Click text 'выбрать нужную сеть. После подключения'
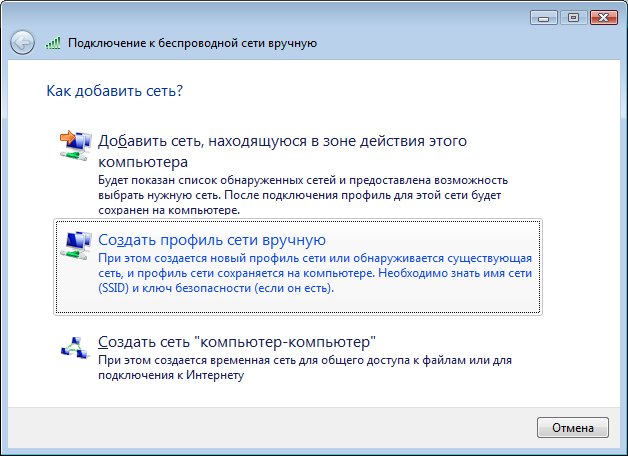Screen dimensions: 628x456 click(x=298, y=197)
